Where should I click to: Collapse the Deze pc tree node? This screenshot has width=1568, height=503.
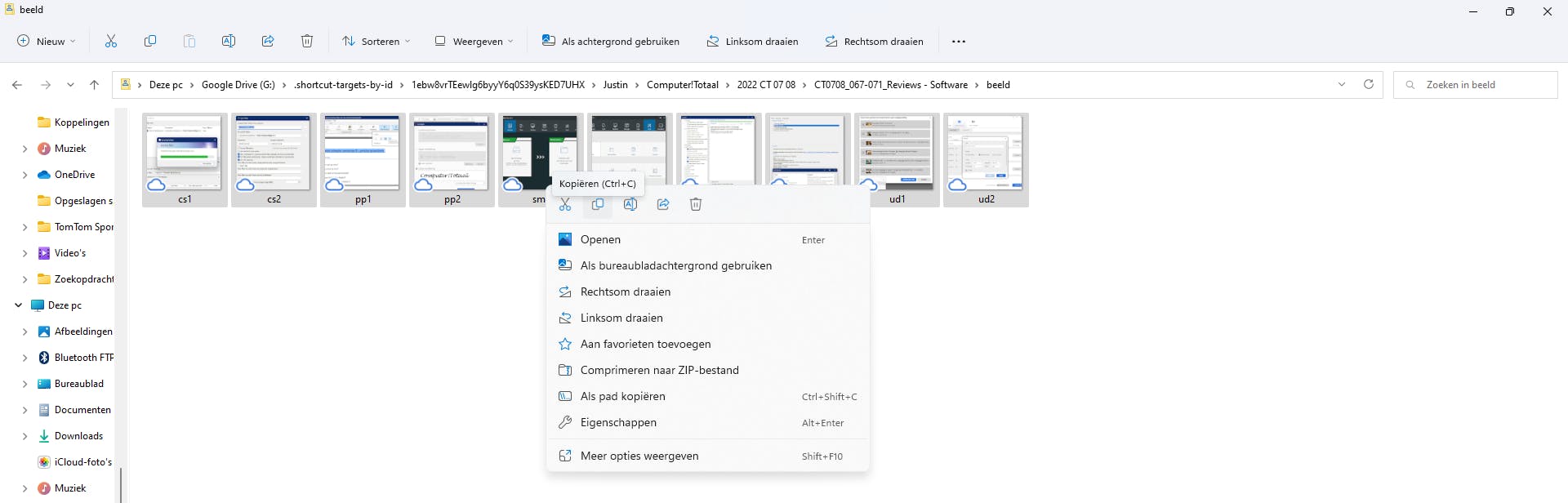click(x=18, y=305)
